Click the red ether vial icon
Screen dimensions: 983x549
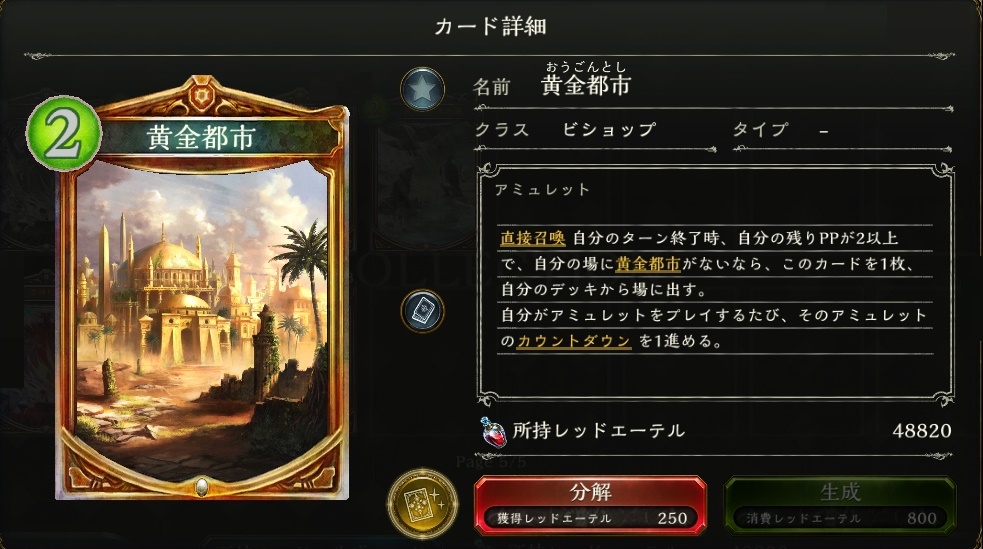click(x=493, y=431)
